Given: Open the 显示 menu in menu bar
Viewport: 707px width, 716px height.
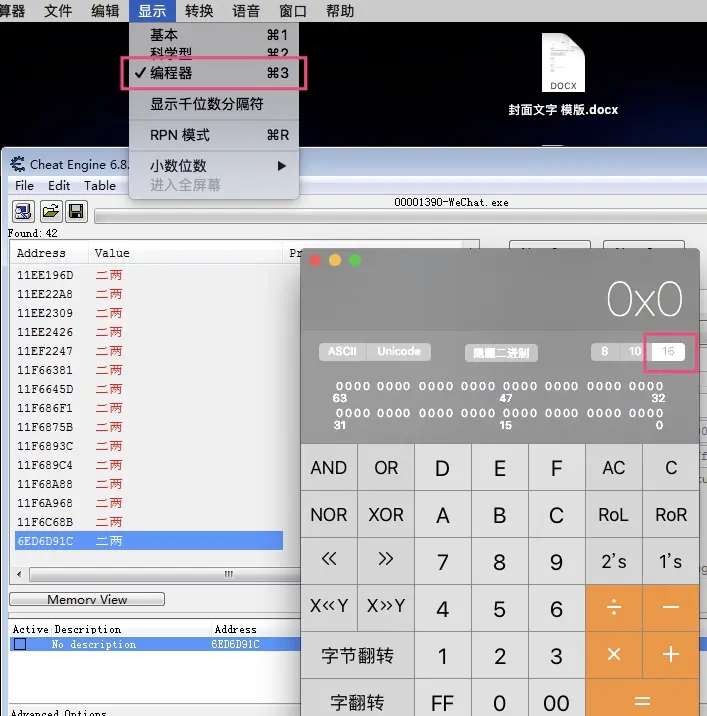Looking at the screenshot, I should tap(152, 11).
